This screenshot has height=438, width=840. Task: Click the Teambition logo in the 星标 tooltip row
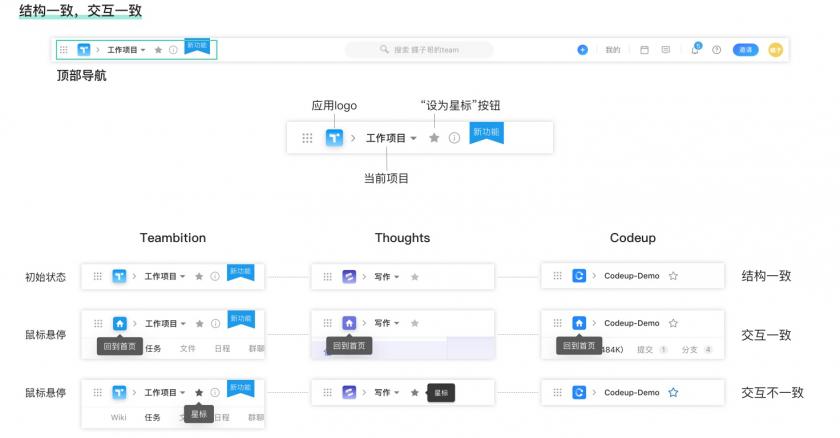pyautogui.click(x=119, y=392)
